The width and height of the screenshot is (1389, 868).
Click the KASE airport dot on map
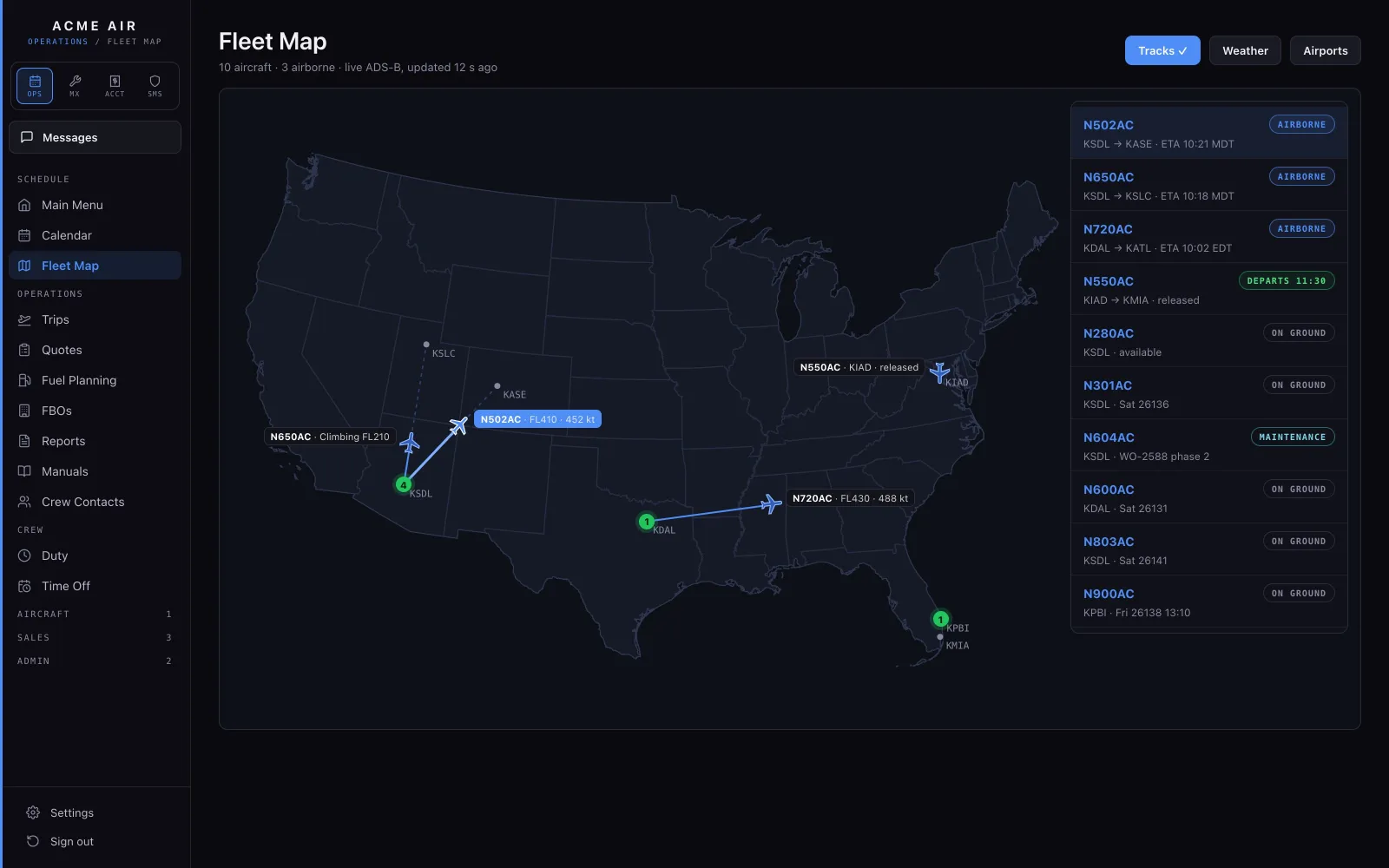[x=497, y=385]
